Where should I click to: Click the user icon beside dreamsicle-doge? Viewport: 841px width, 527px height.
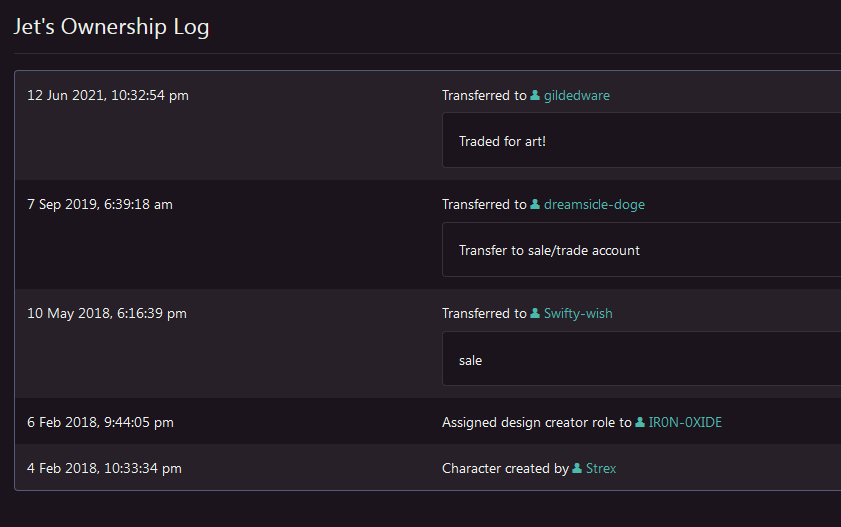click(535, 205)
